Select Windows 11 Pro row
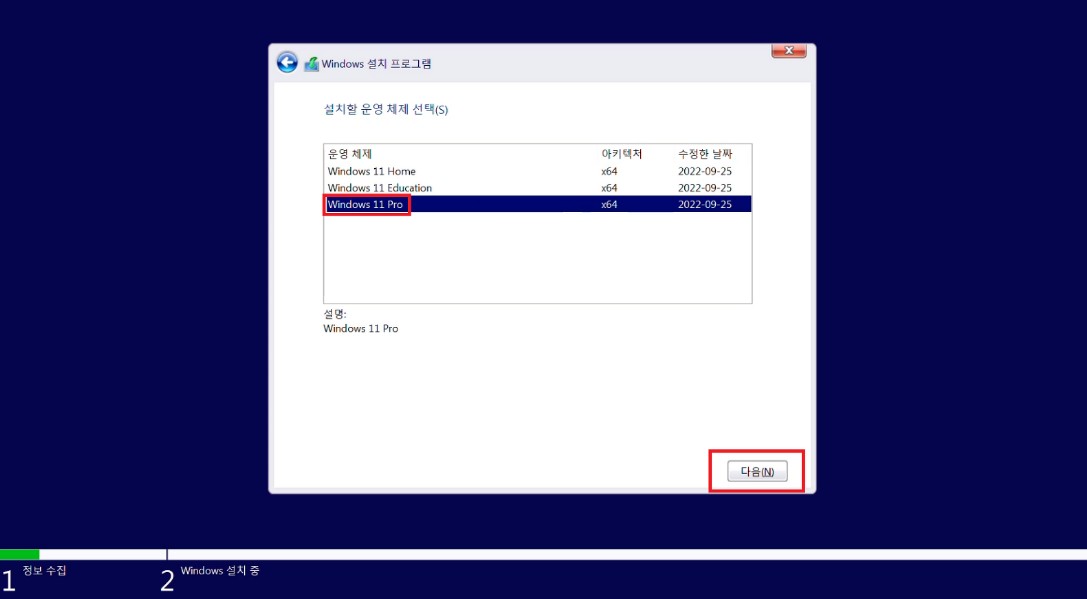 [538, 205]
